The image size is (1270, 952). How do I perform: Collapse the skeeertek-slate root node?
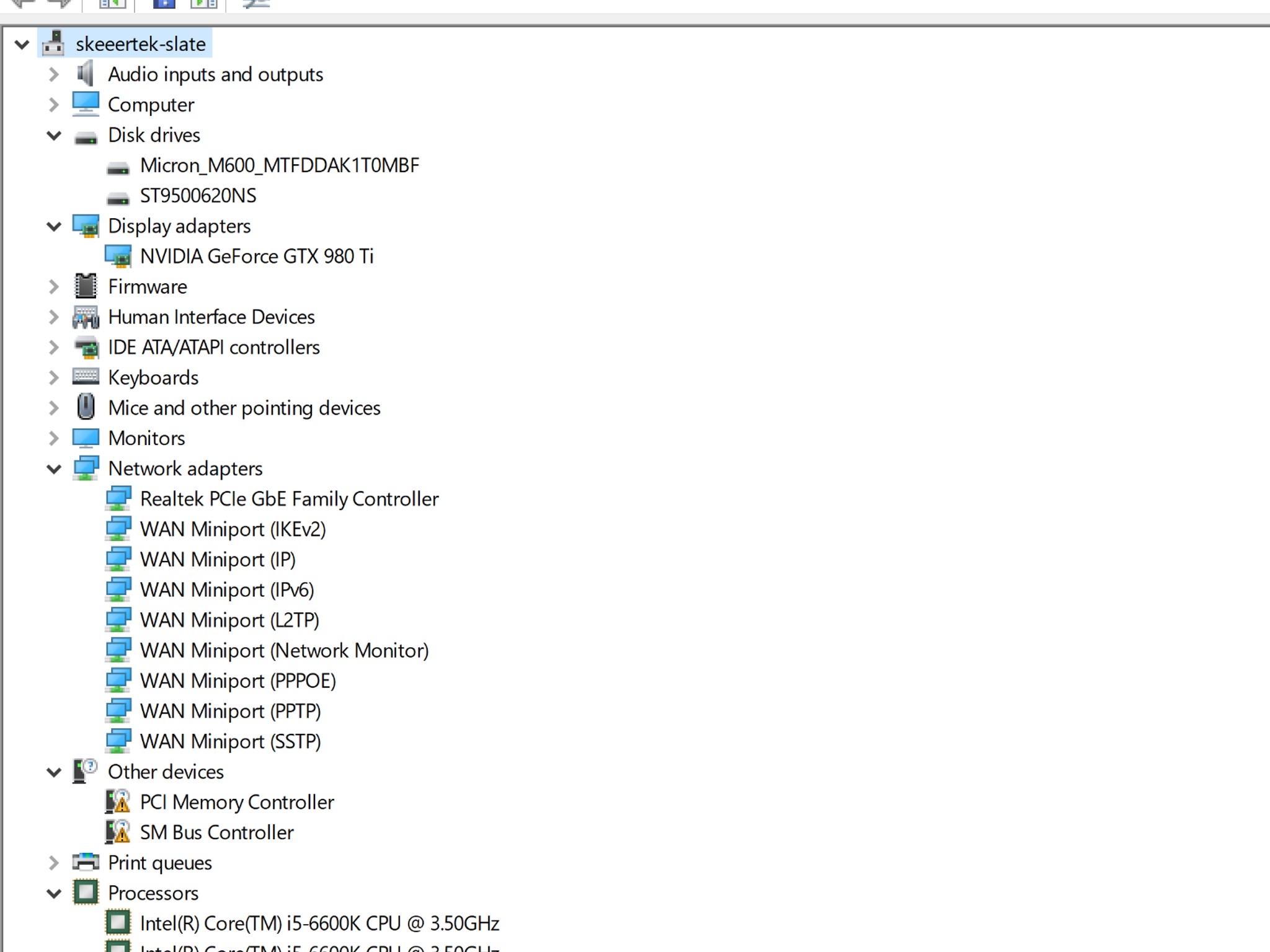[22, 44]
